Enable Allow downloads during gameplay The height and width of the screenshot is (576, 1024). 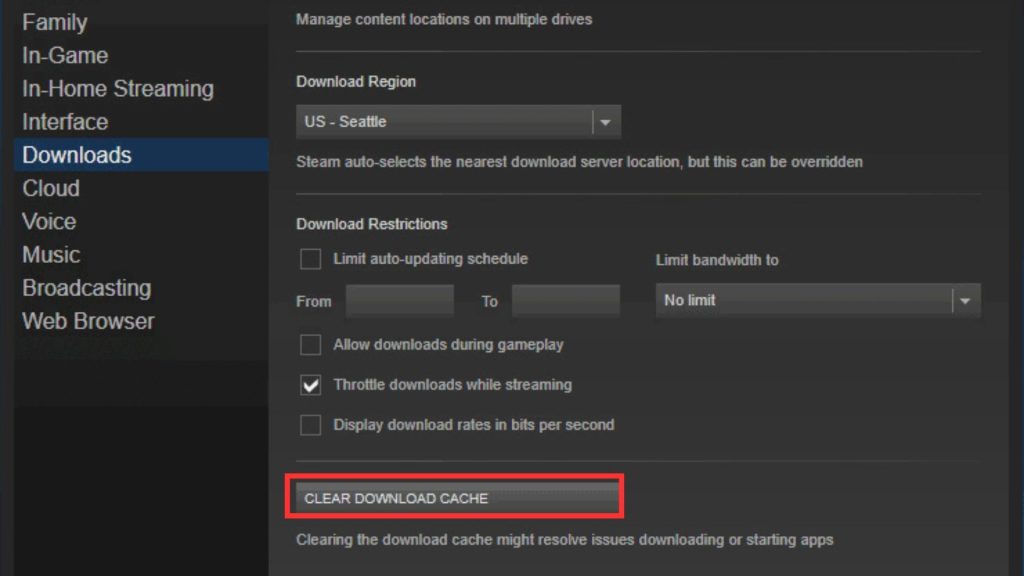pos(311,344)
